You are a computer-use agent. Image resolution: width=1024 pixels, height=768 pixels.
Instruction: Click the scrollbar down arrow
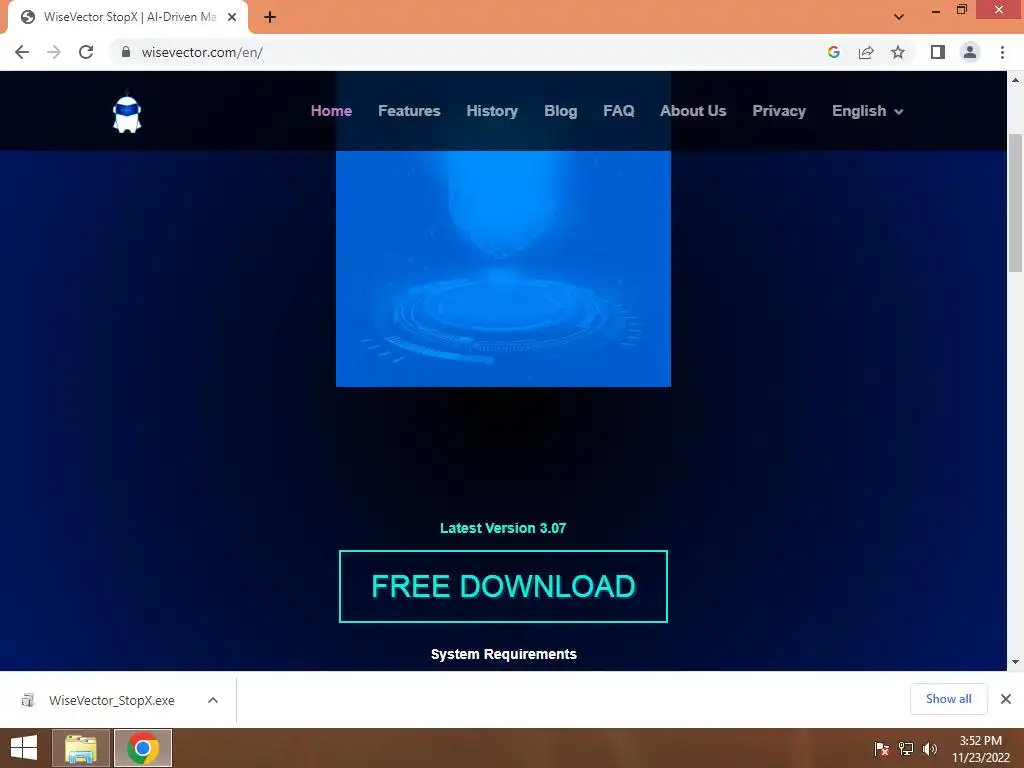coord(1015,662)
